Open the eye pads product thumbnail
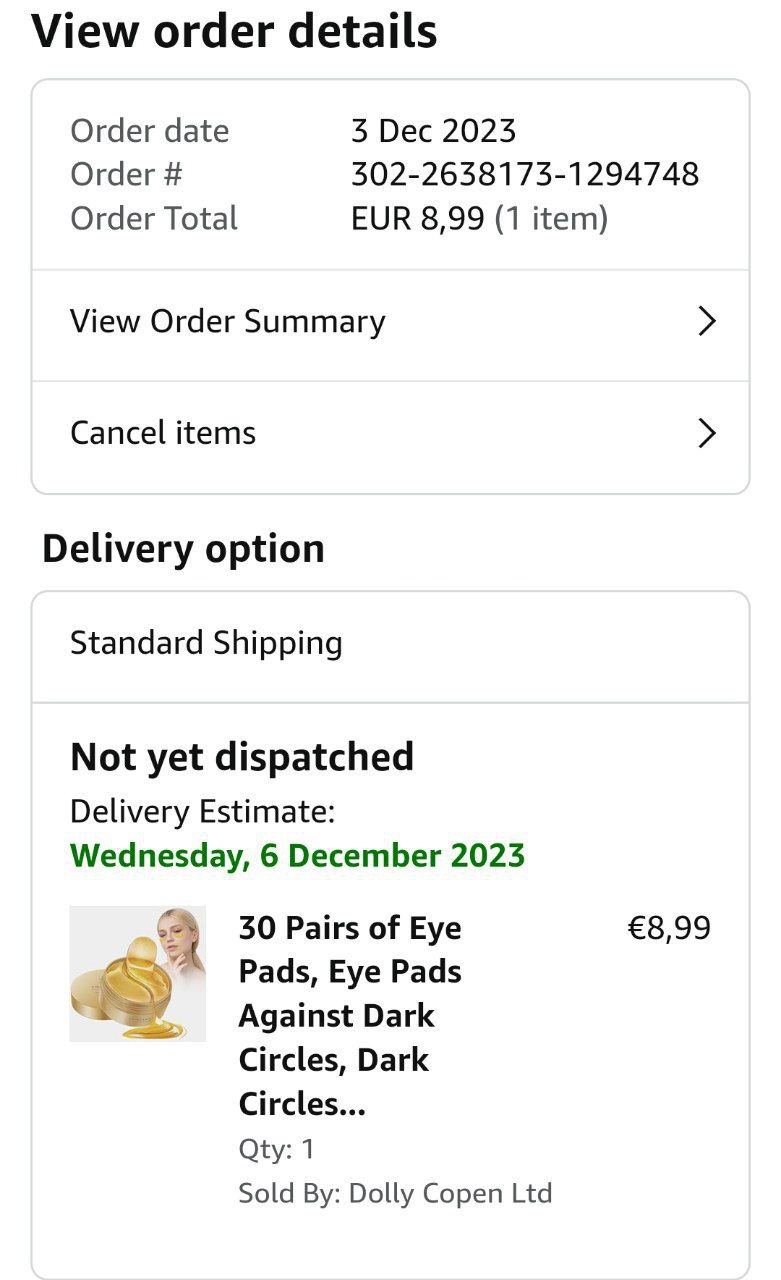This screenshot has height=1280, width=781. click(138, 974)
